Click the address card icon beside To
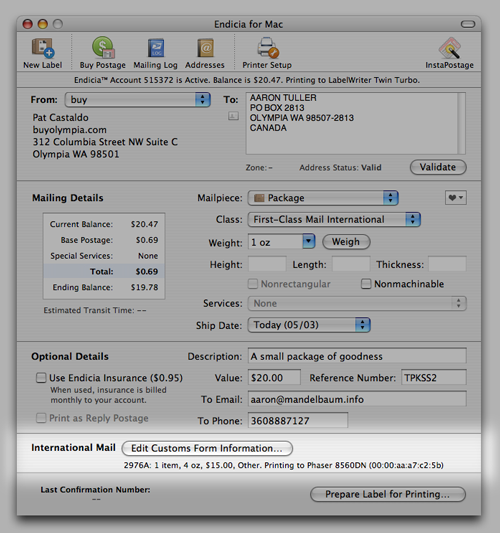Screen dimensions: 500x533 pyautogui.click(x=233, y=116)
